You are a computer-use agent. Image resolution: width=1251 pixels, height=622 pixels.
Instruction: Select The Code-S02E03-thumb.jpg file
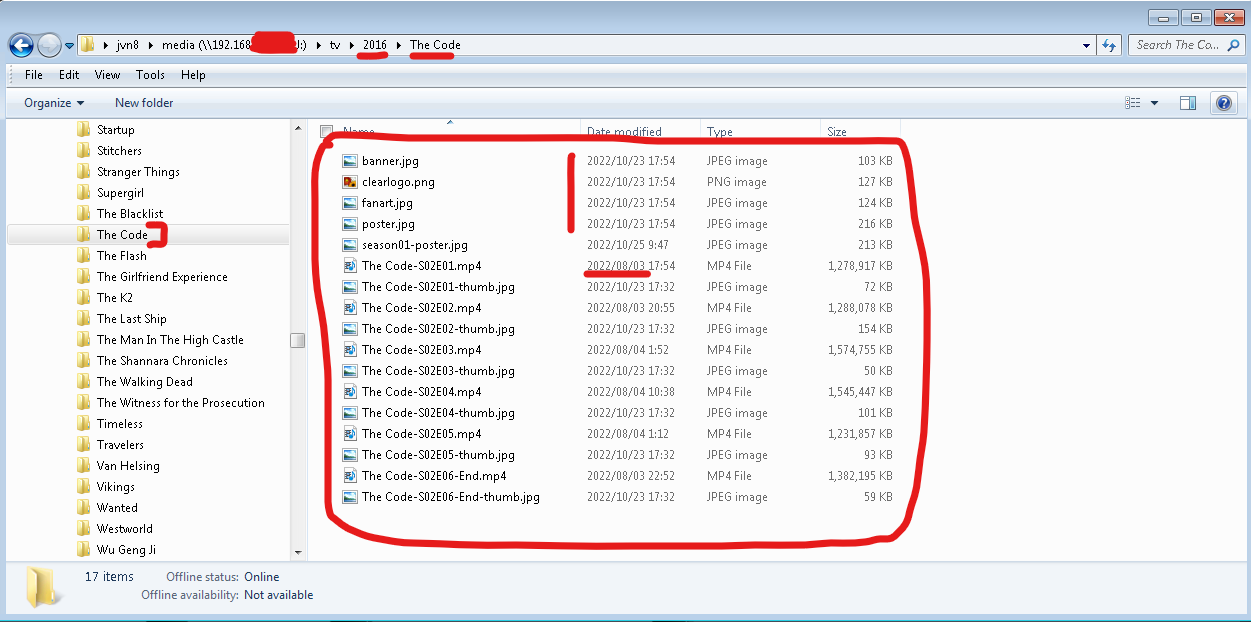tap(438, 371)
